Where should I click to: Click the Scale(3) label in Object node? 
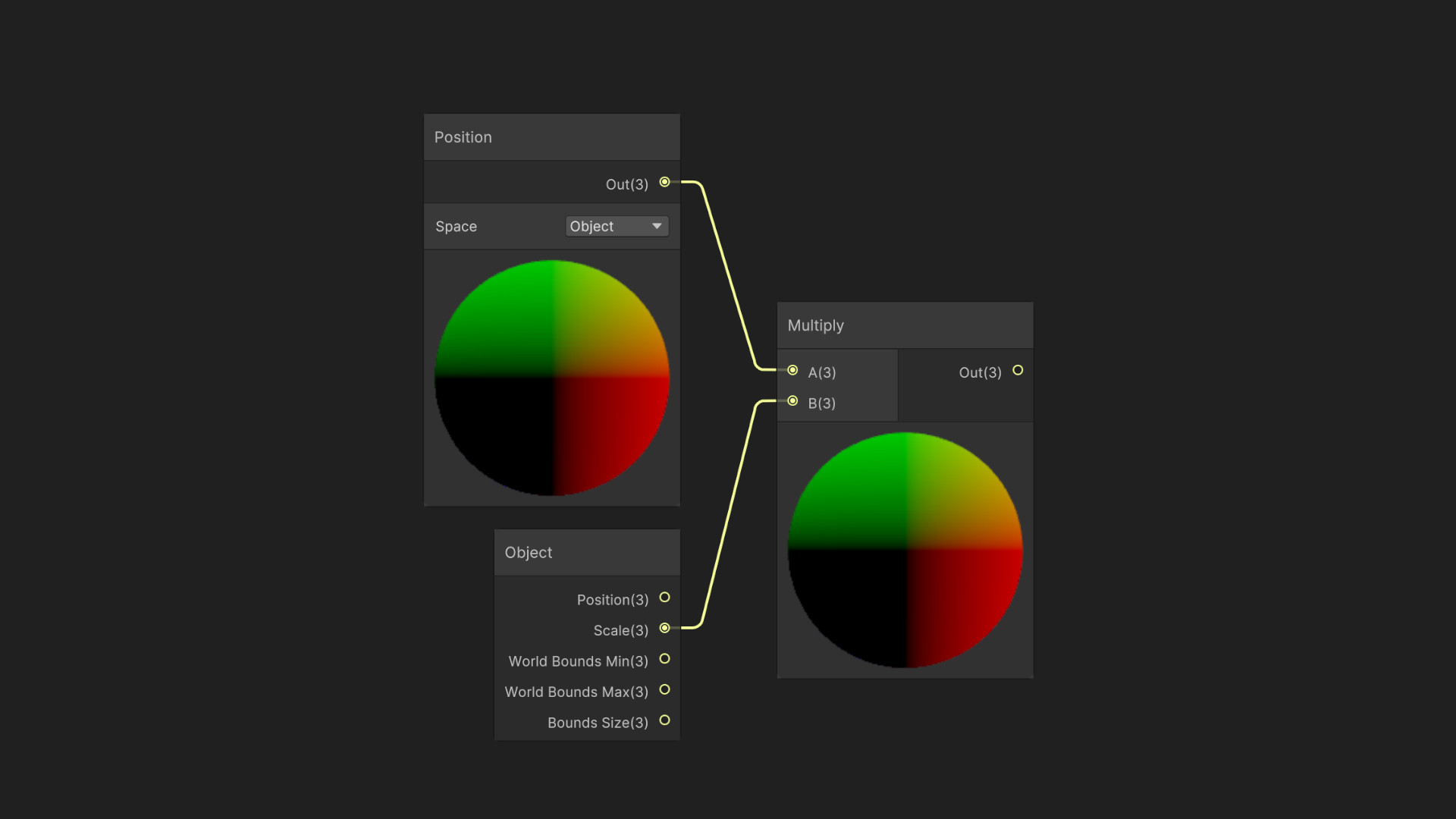click(x=620, y=630)
